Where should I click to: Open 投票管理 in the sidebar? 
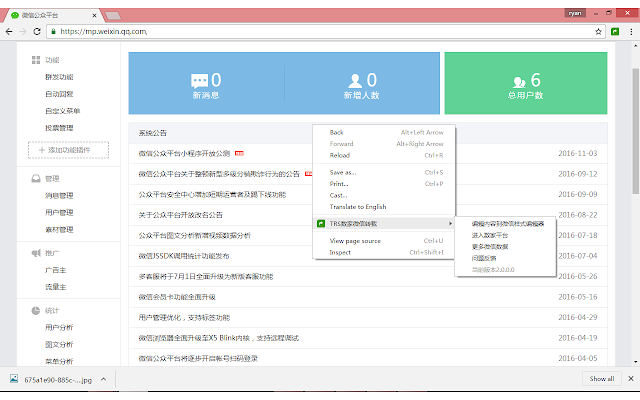pos(59,128)
